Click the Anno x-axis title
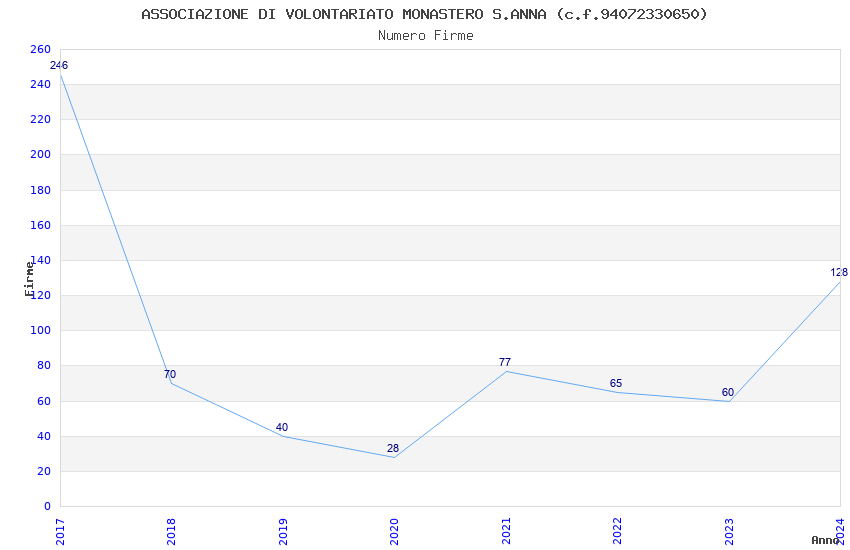This screenshot has width=850, height=550. tap(825, 540)
